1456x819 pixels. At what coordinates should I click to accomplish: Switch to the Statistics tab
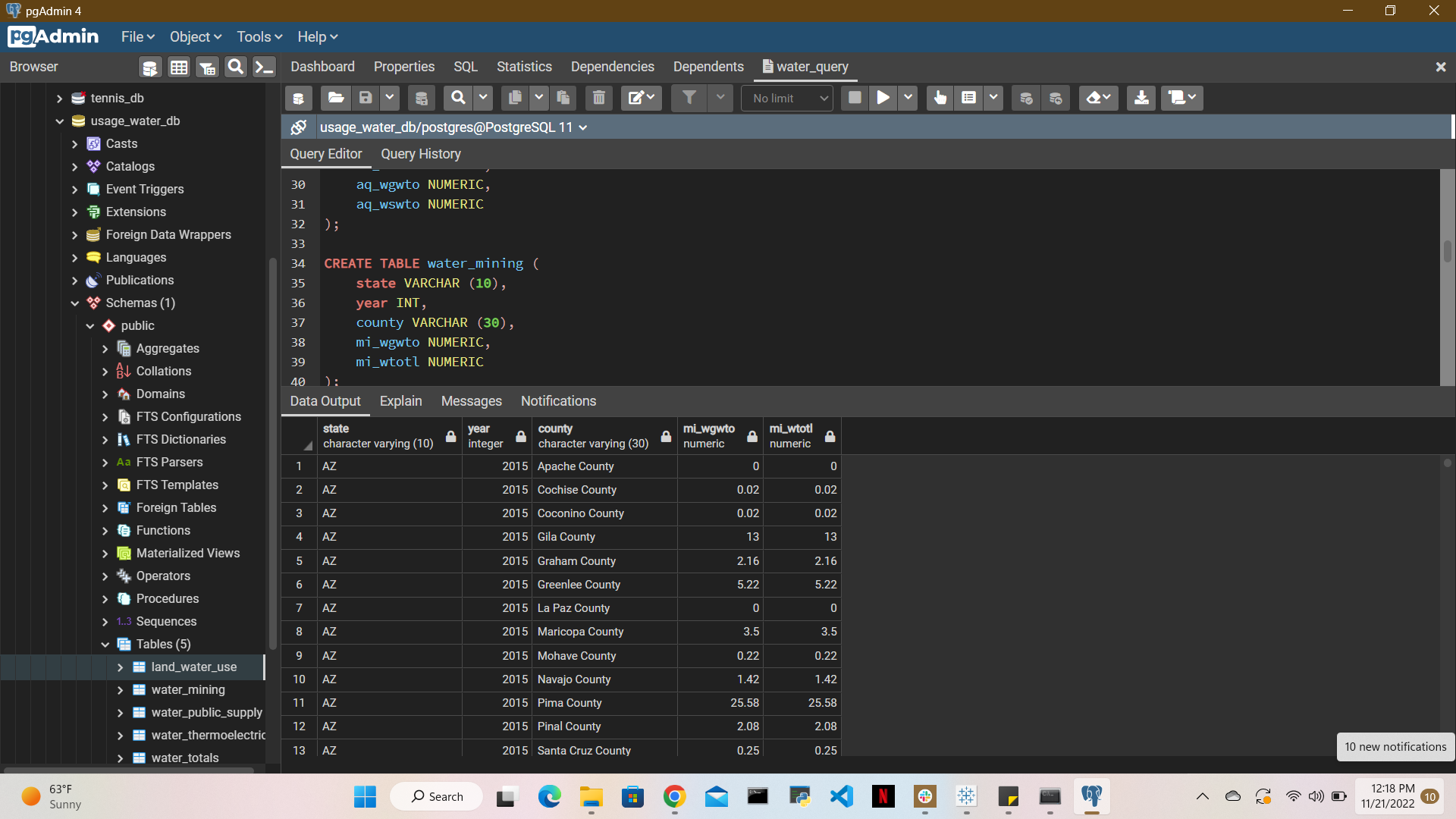524,67
